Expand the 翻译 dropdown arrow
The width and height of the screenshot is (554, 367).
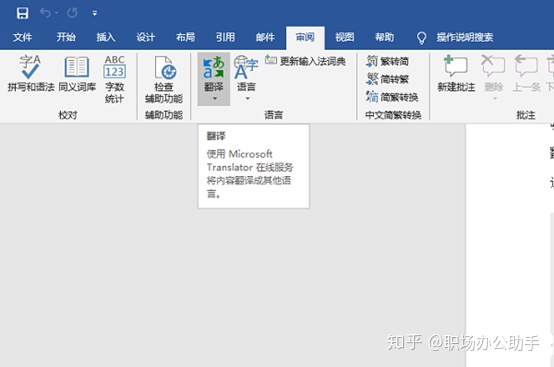[x=214, y=99]
